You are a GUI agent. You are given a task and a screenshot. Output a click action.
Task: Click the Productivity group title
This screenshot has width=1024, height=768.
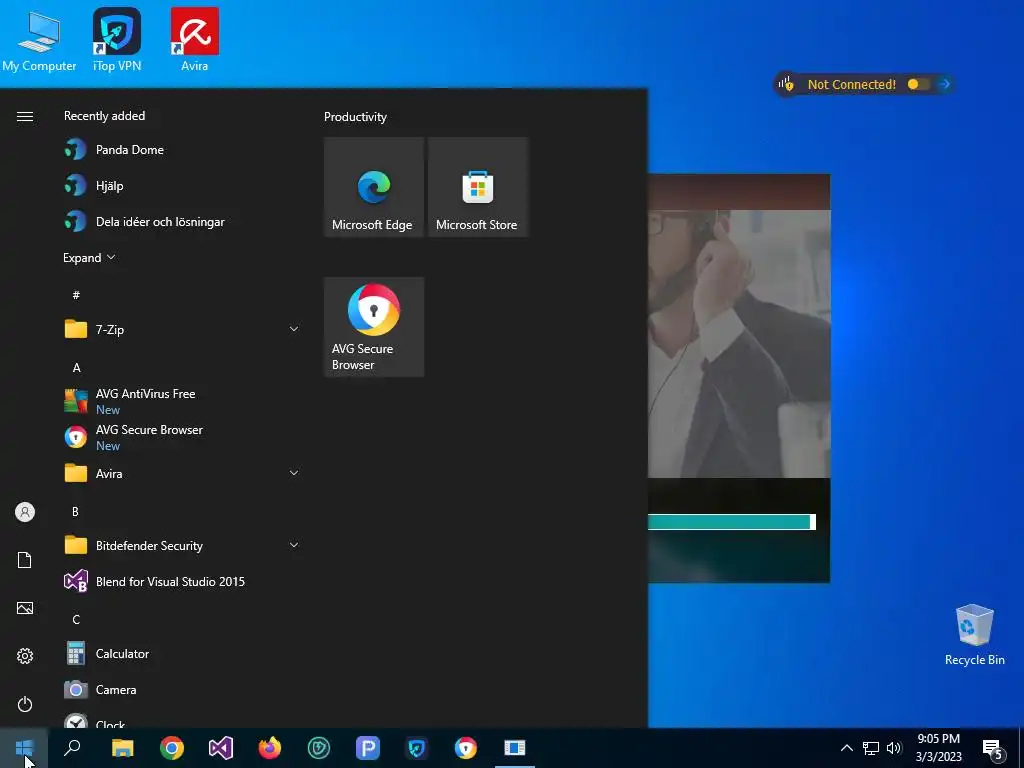355,117
